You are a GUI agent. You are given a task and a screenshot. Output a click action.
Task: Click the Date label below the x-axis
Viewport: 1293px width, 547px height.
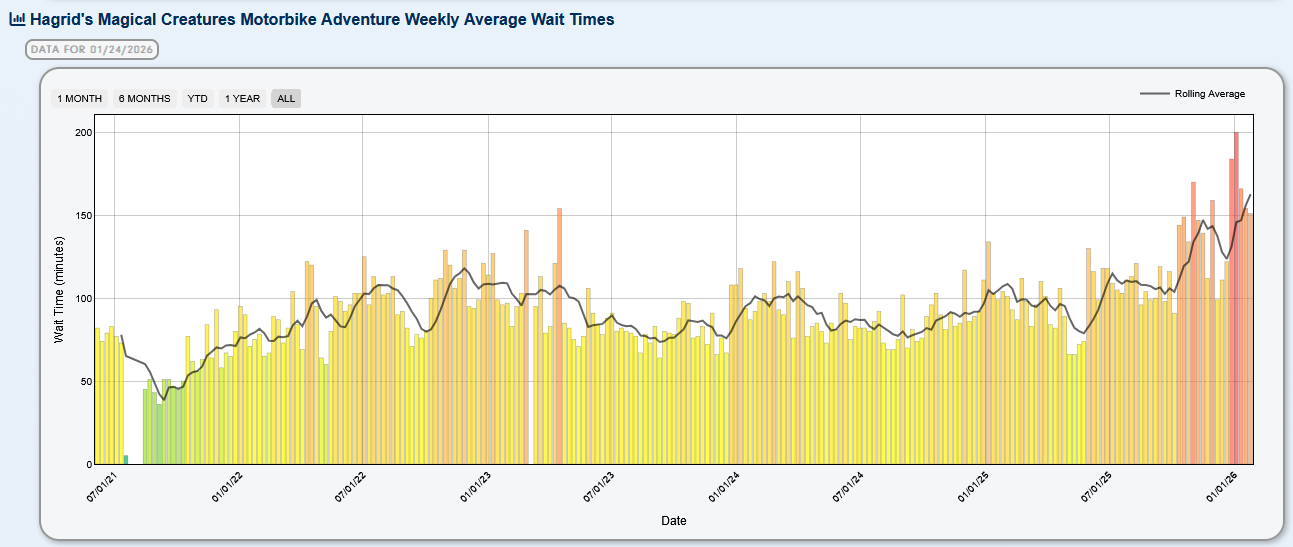(x=673, y=521)
